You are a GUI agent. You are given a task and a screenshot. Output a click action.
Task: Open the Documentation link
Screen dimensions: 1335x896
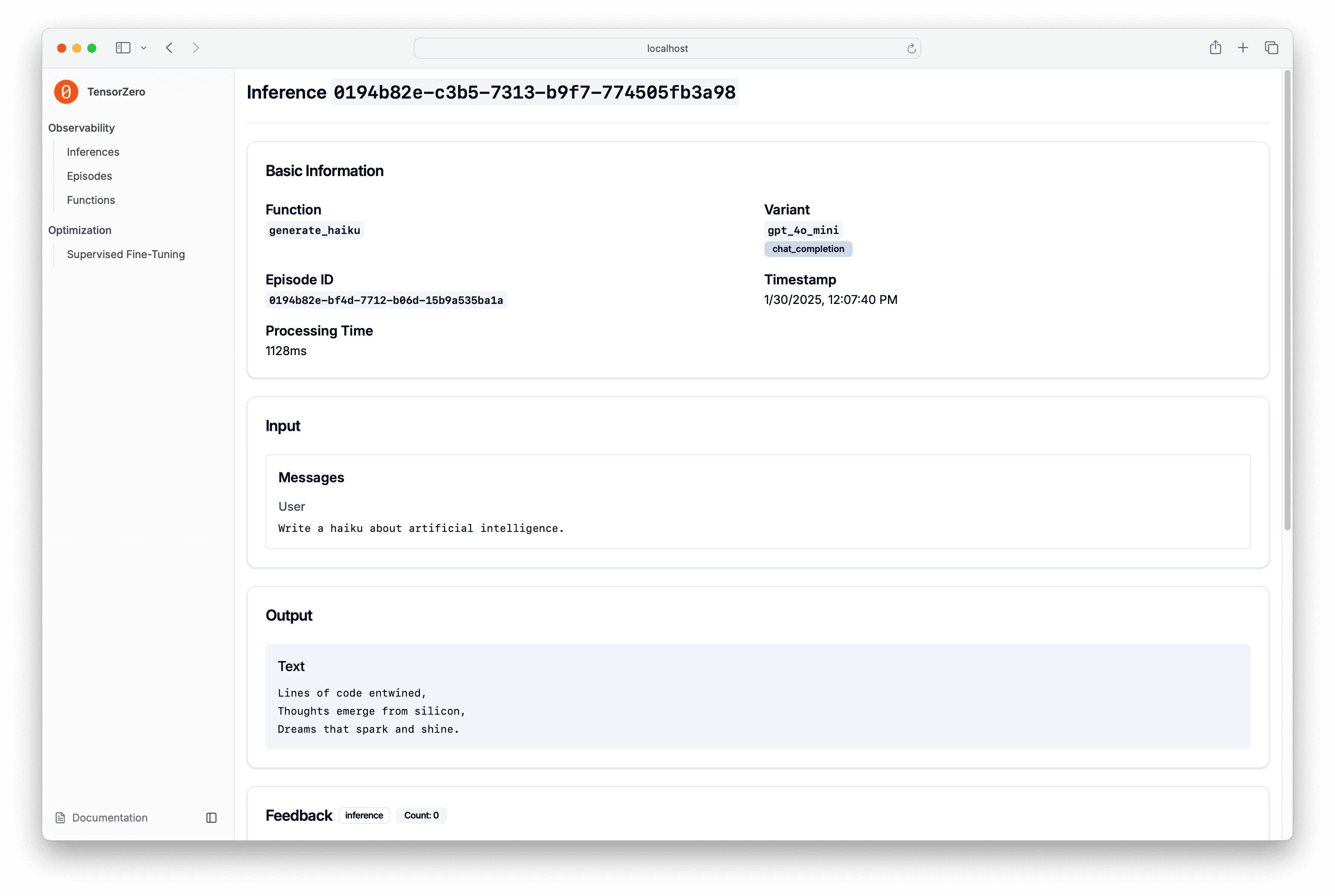click(110, 818)
